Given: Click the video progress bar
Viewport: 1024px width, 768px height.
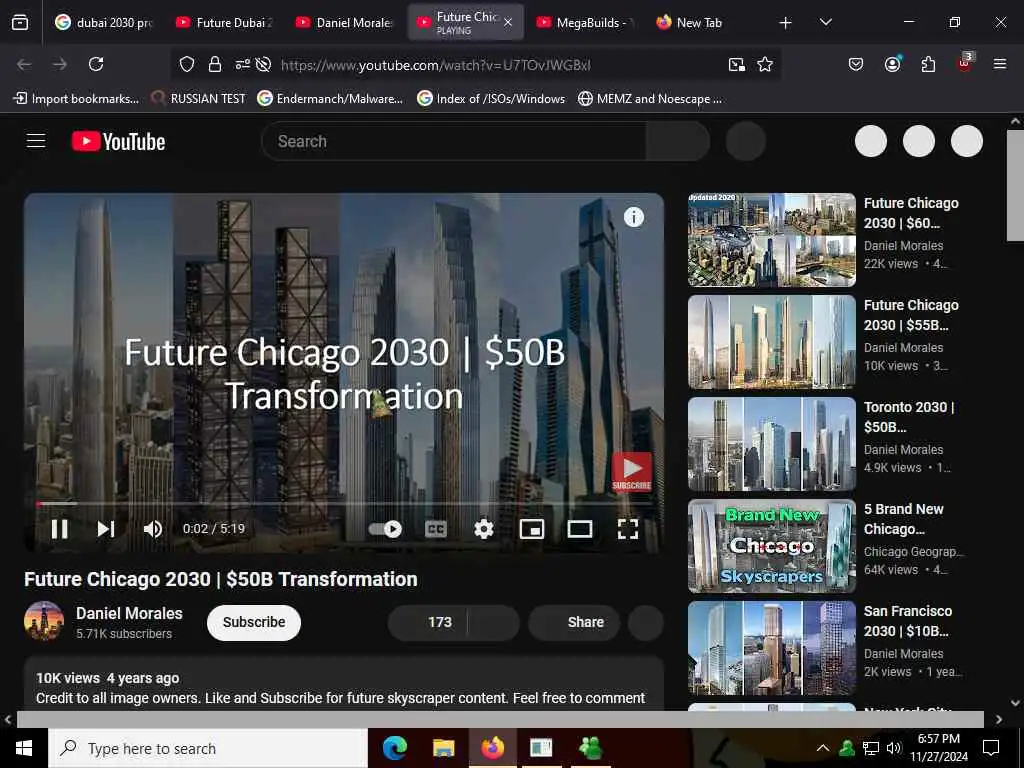Looking at the screenshot, I should coord(344,504).
